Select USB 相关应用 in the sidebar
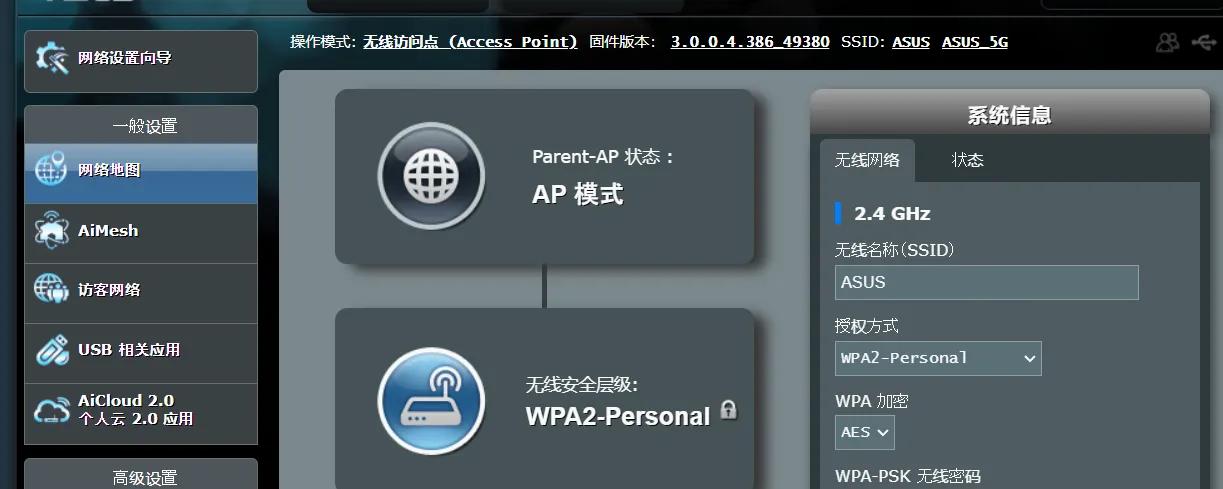Image resolution: width=1223 pixels, height=489 pixels. click(x=141, y=353)
